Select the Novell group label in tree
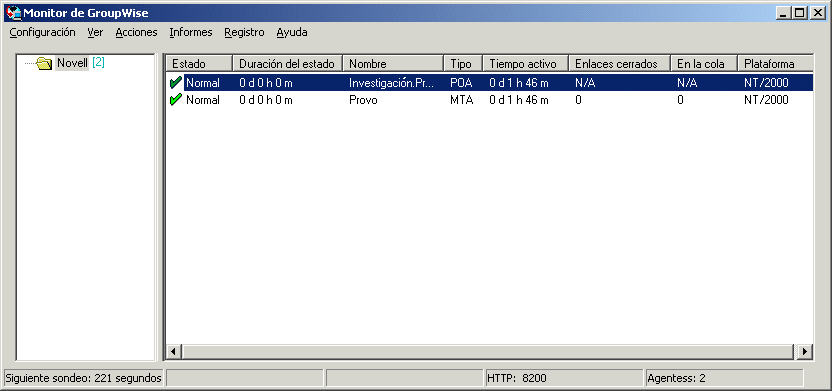832x391 pixels. click(72, 63)
